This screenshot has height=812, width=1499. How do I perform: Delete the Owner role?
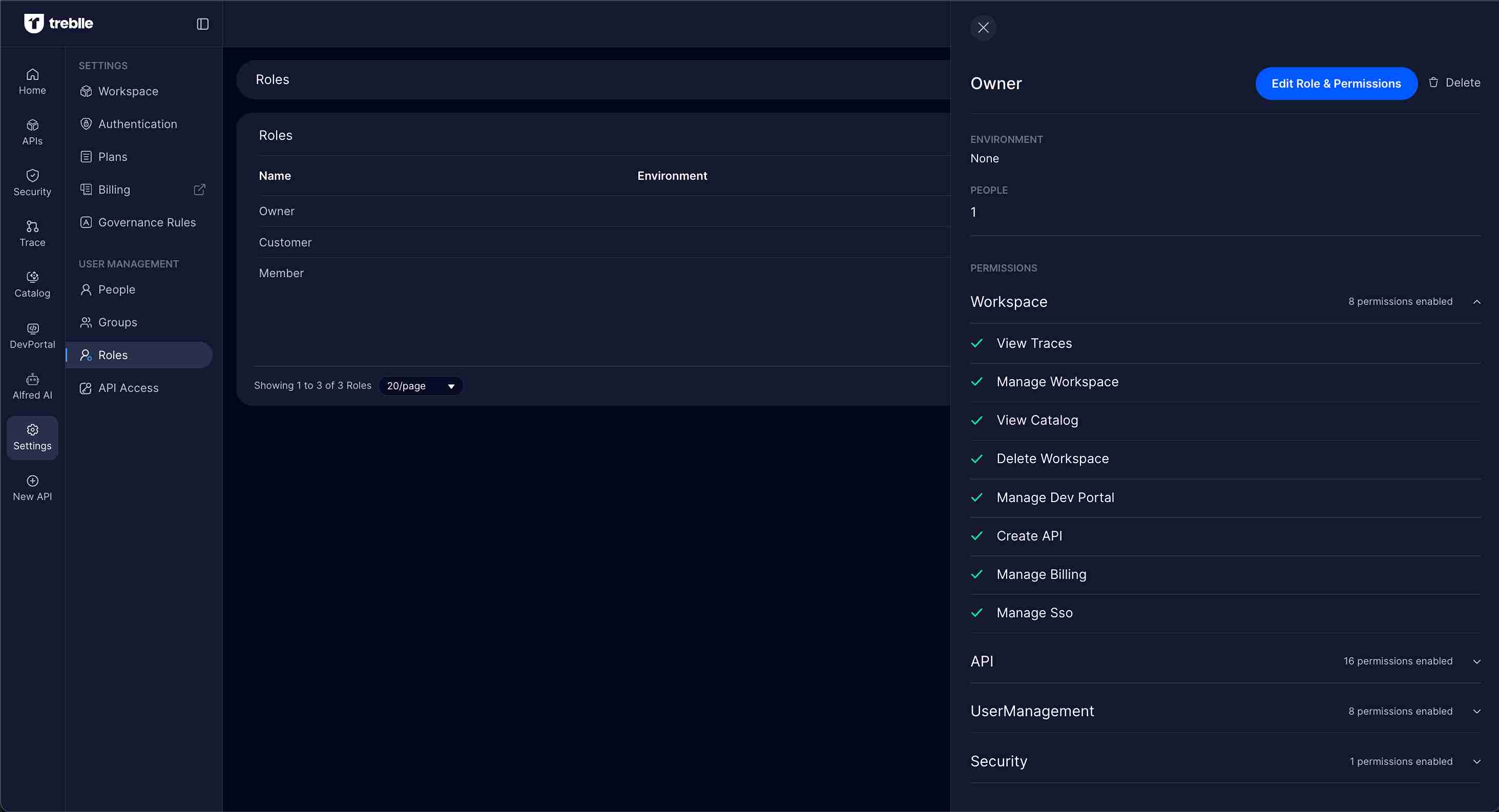(x=1454, y=82)
